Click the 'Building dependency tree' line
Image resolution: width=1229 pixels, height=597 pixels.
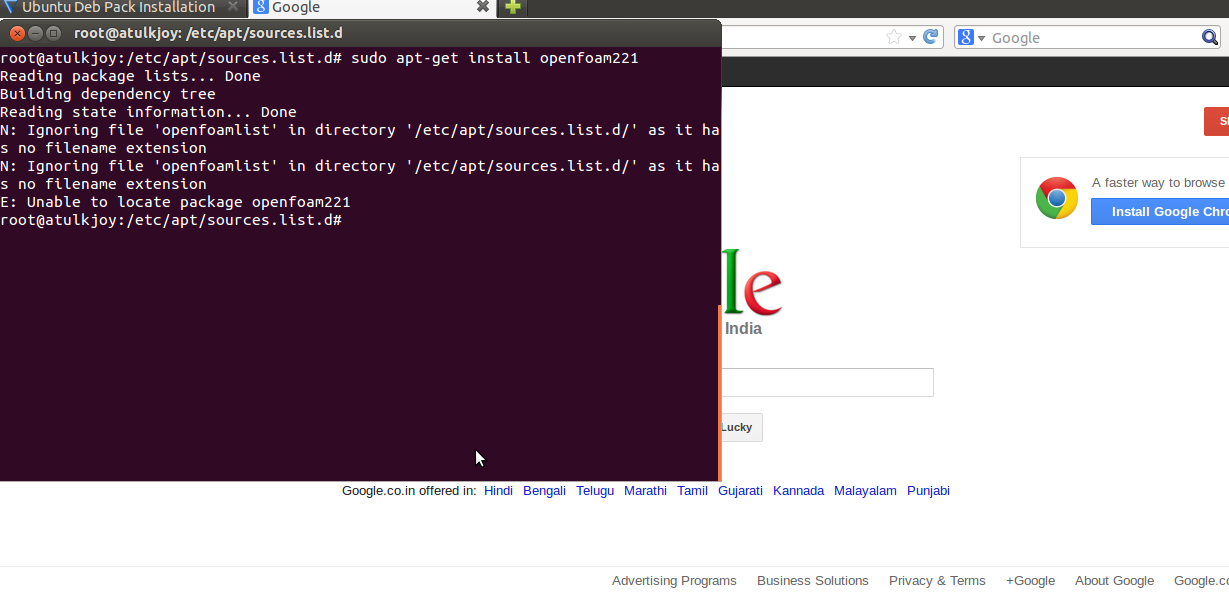(108, 94)
